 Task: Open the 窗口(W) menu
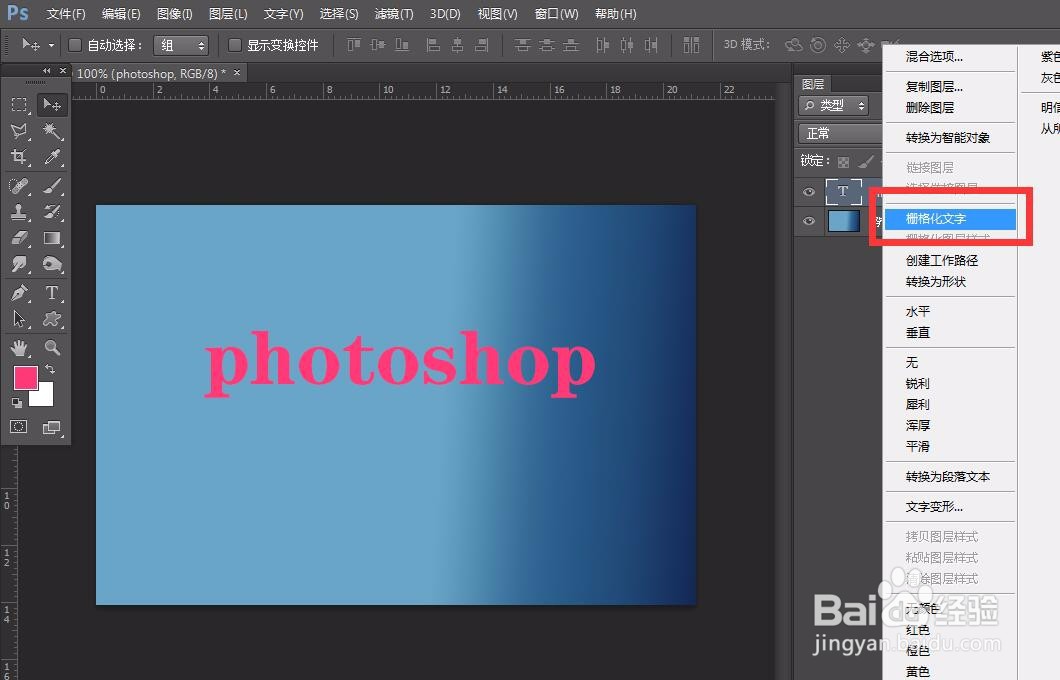(556, 14)
